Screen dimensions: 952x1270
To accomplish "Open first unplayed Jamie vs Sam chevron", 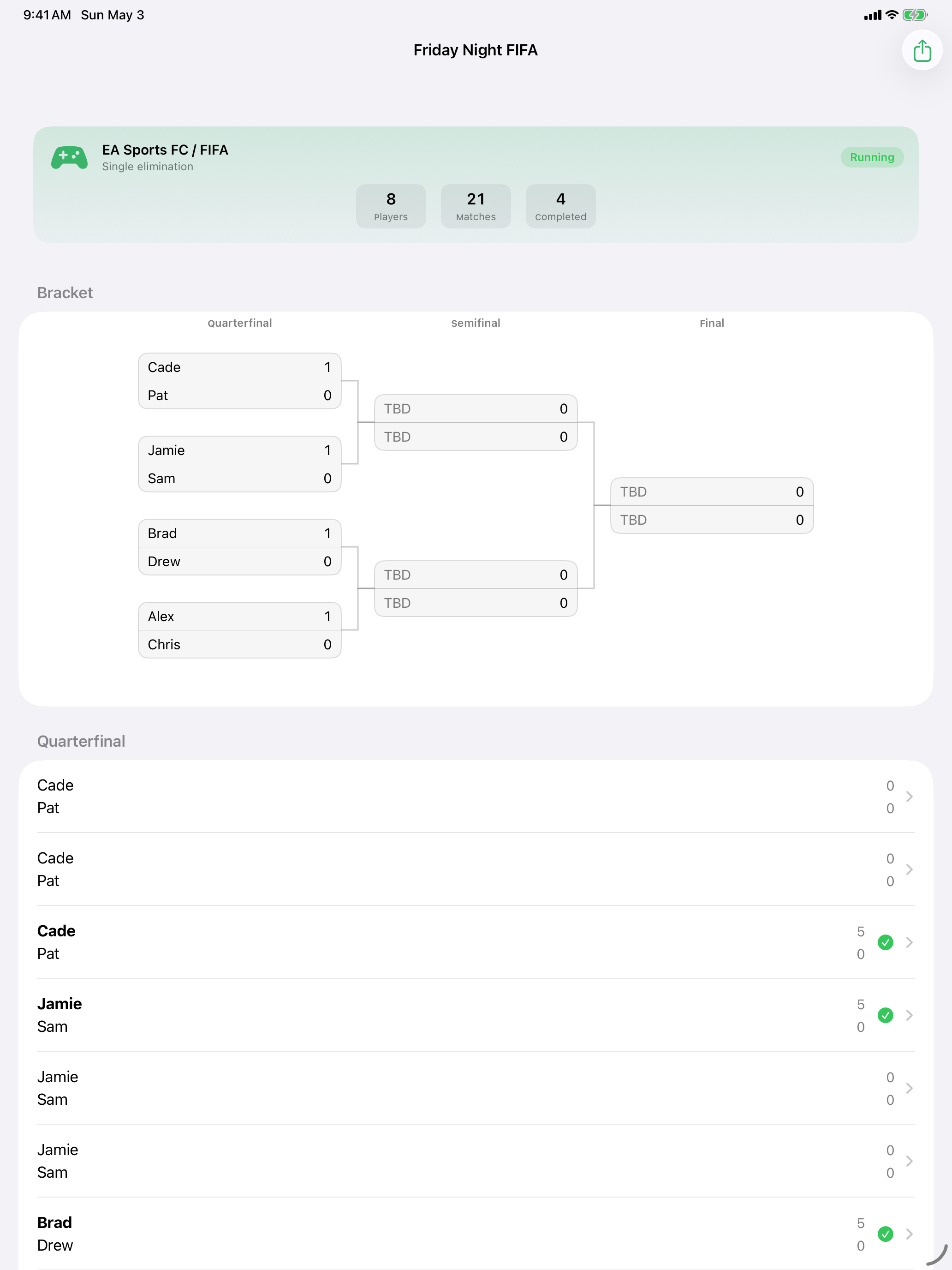I will 910,1088.
